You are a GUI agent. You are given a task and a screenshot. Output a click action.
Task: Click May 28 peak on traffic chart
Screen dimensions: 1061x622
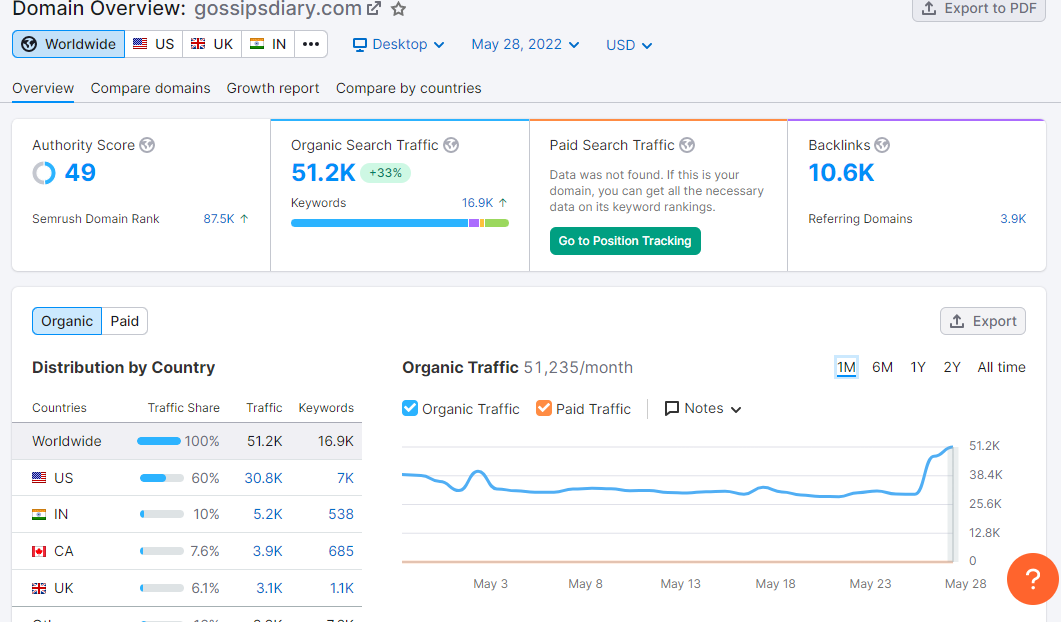pos(951,447)
